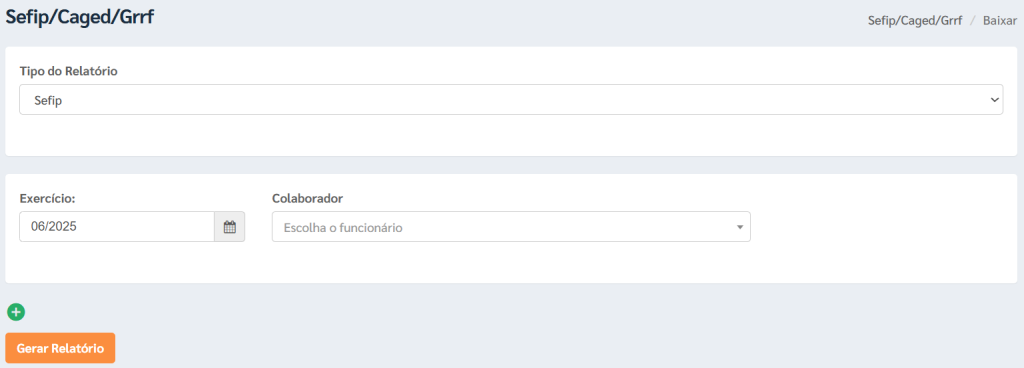Click empty space below the Tipo do Relatório selector
Screen dimensions: 1024x368
click(511, 136)
